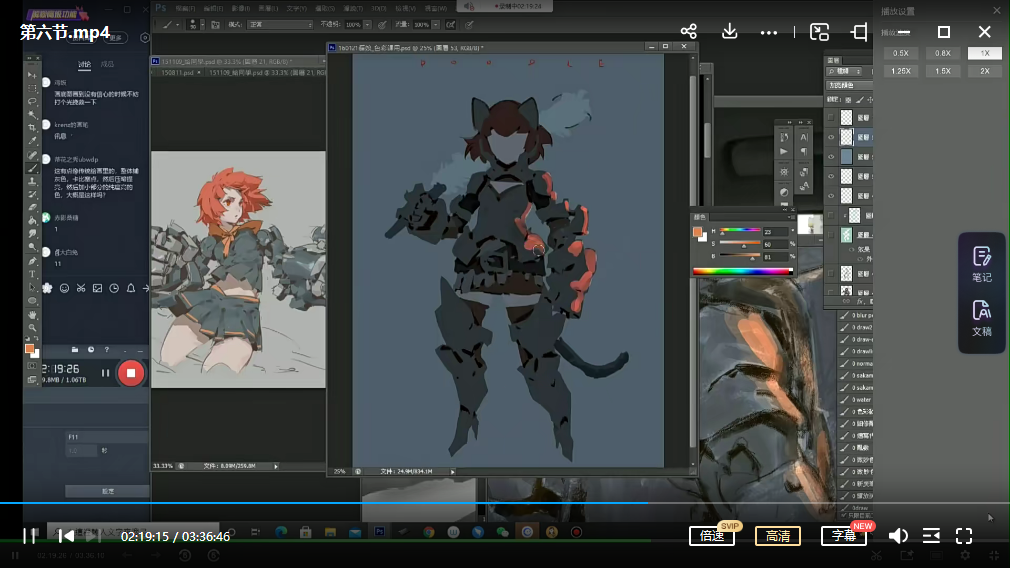Viewport: 1010px width, 568px height.
Task: Select the Brush tool in the toolbar
Action: pyautogui.click(x=32, y=168)
